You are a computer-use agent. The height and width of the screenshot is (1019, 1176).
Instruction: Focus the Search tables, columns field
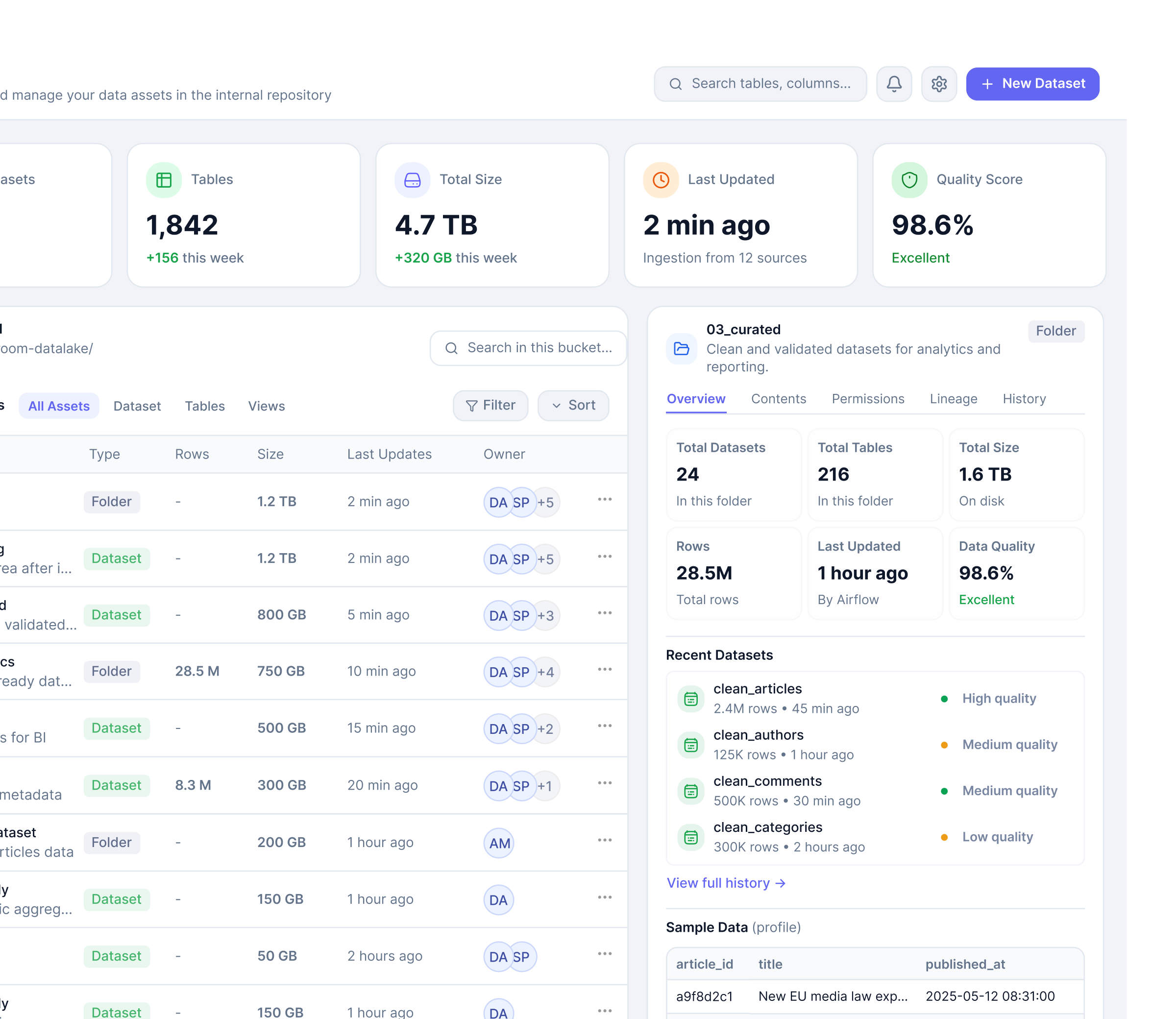760,84
